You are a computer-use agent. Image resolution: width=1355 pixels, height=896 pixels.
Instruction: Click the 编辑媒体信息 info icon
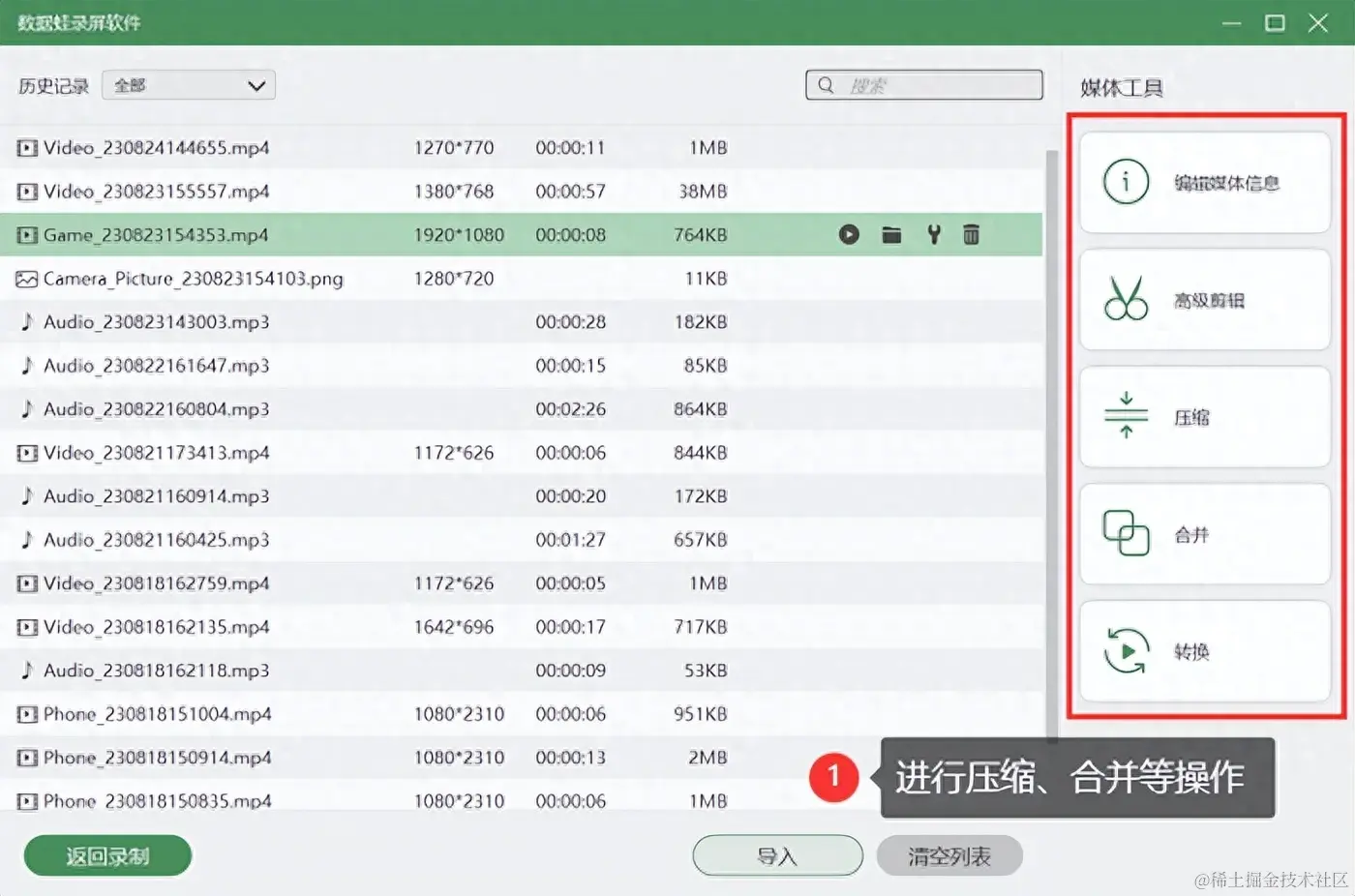(1126, 181)
